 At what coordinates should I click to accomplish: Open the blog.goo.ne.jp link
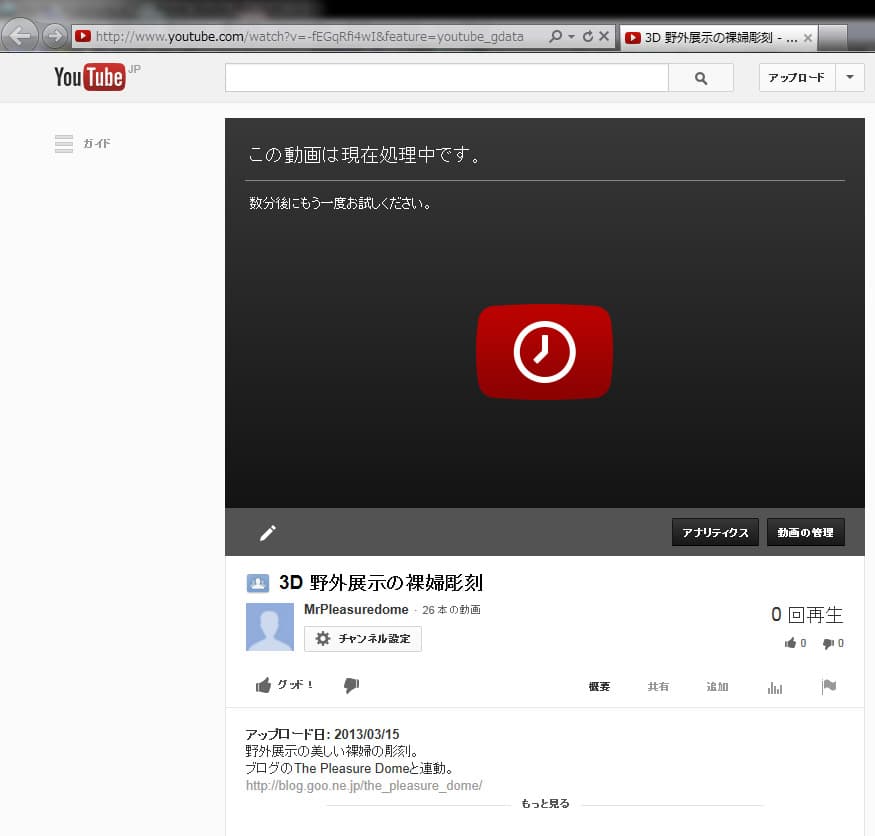click(x=364, y=786)
